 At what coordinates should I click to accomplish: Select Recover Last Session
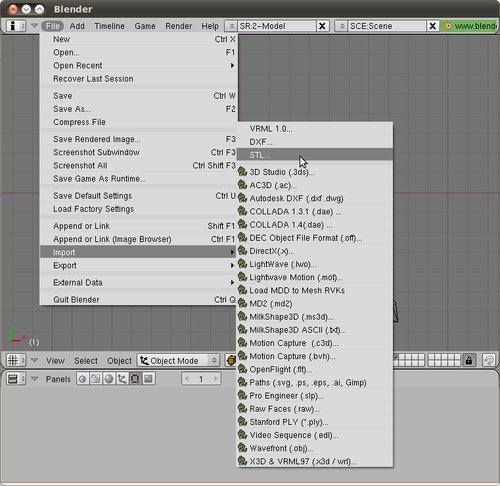point(138,79)
